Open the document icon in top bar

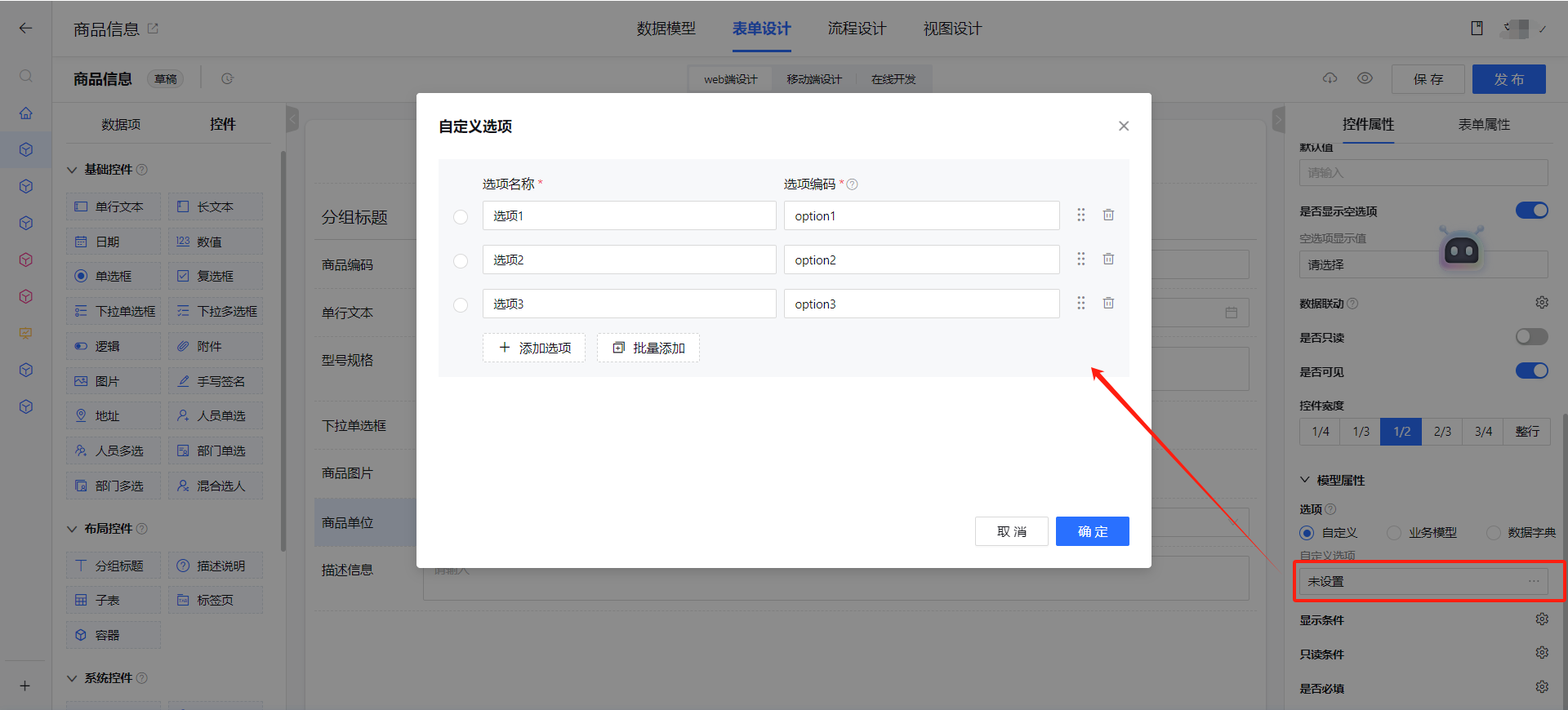tap(1477, 29)
